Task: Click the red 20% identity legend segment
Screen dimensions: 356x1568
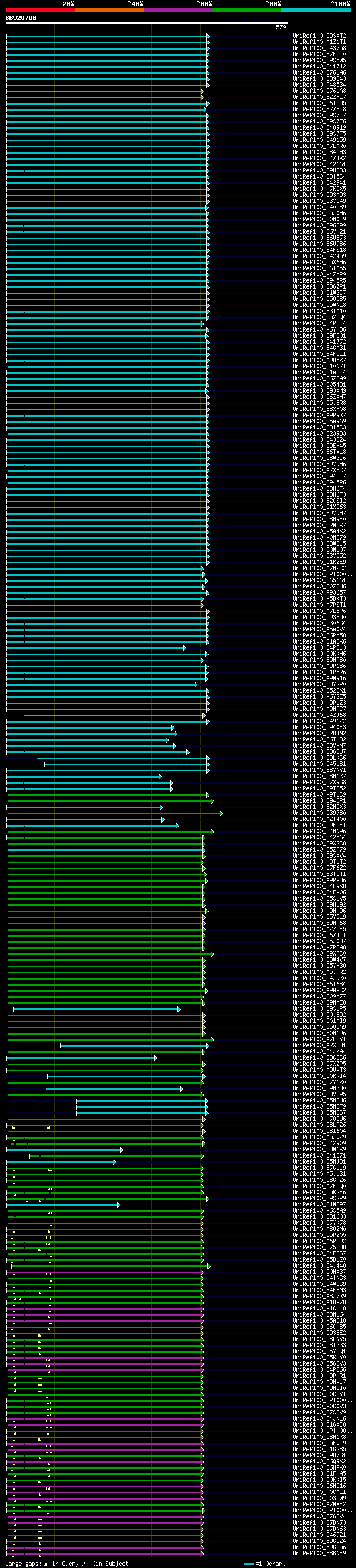Action: tap(40, 11)
